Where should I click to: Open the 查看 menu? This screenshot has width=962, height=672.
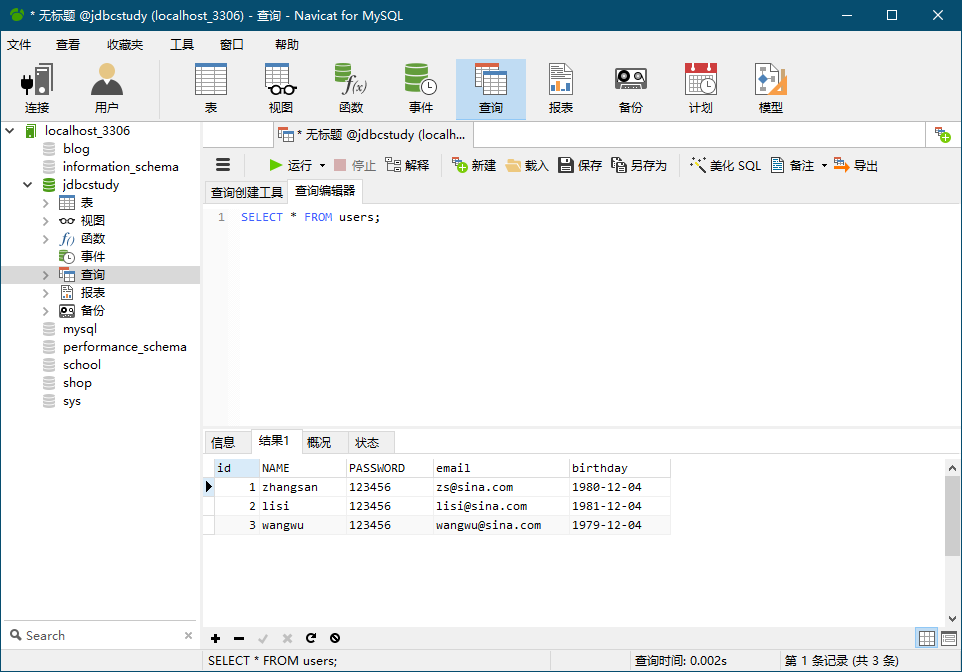67,45
